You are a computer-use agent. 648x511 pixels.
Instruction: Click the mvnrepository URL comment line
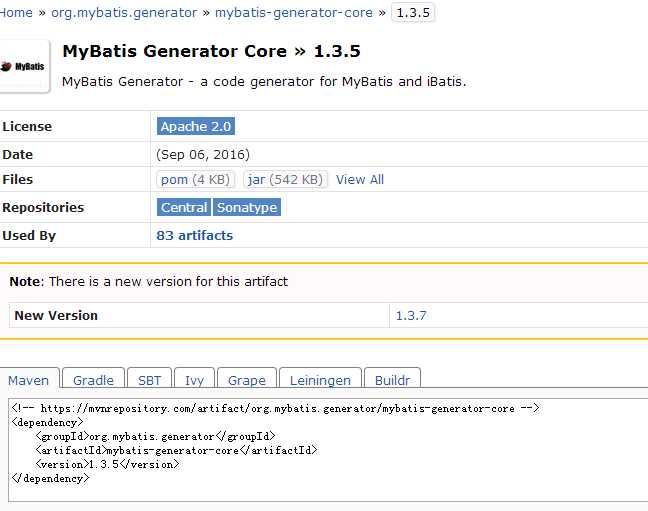click(x=276, y=408)
